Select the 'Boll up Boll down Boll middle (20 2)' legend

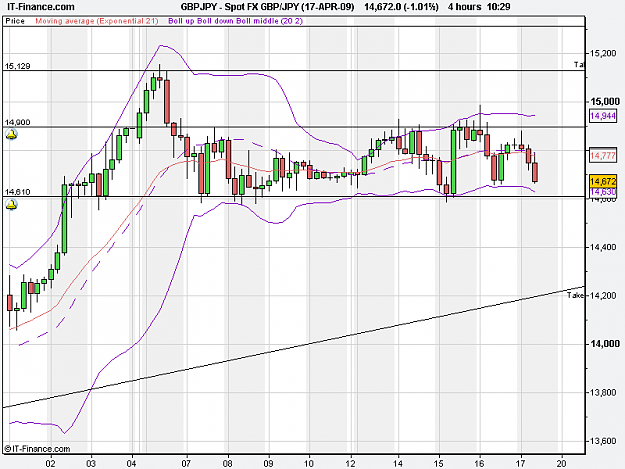235,21
